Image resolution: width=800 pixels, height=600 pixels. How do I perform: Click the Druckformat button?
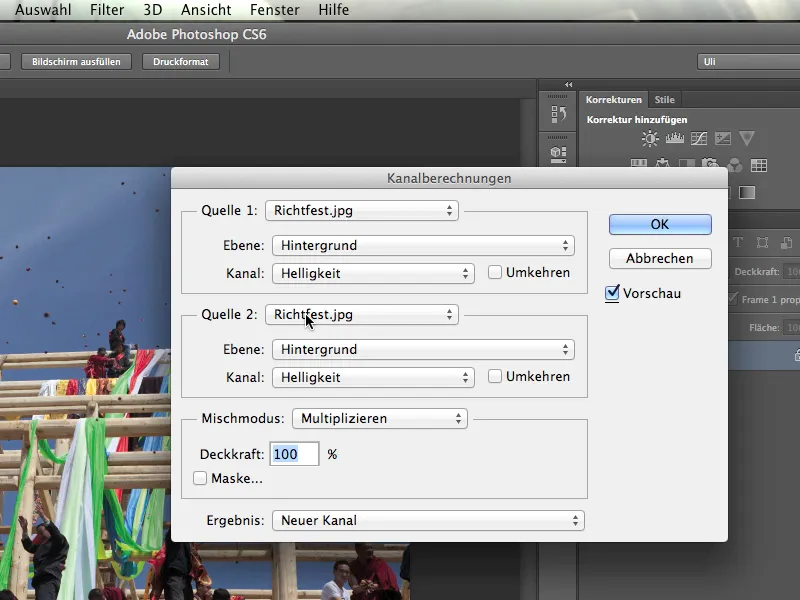click(x=181, y=62)
